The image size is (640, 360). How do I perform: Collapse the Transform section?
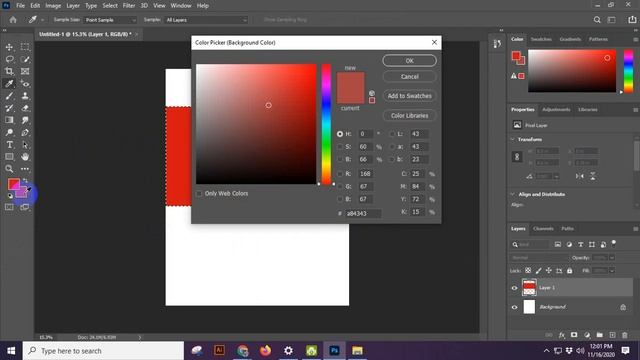(513, 140)
